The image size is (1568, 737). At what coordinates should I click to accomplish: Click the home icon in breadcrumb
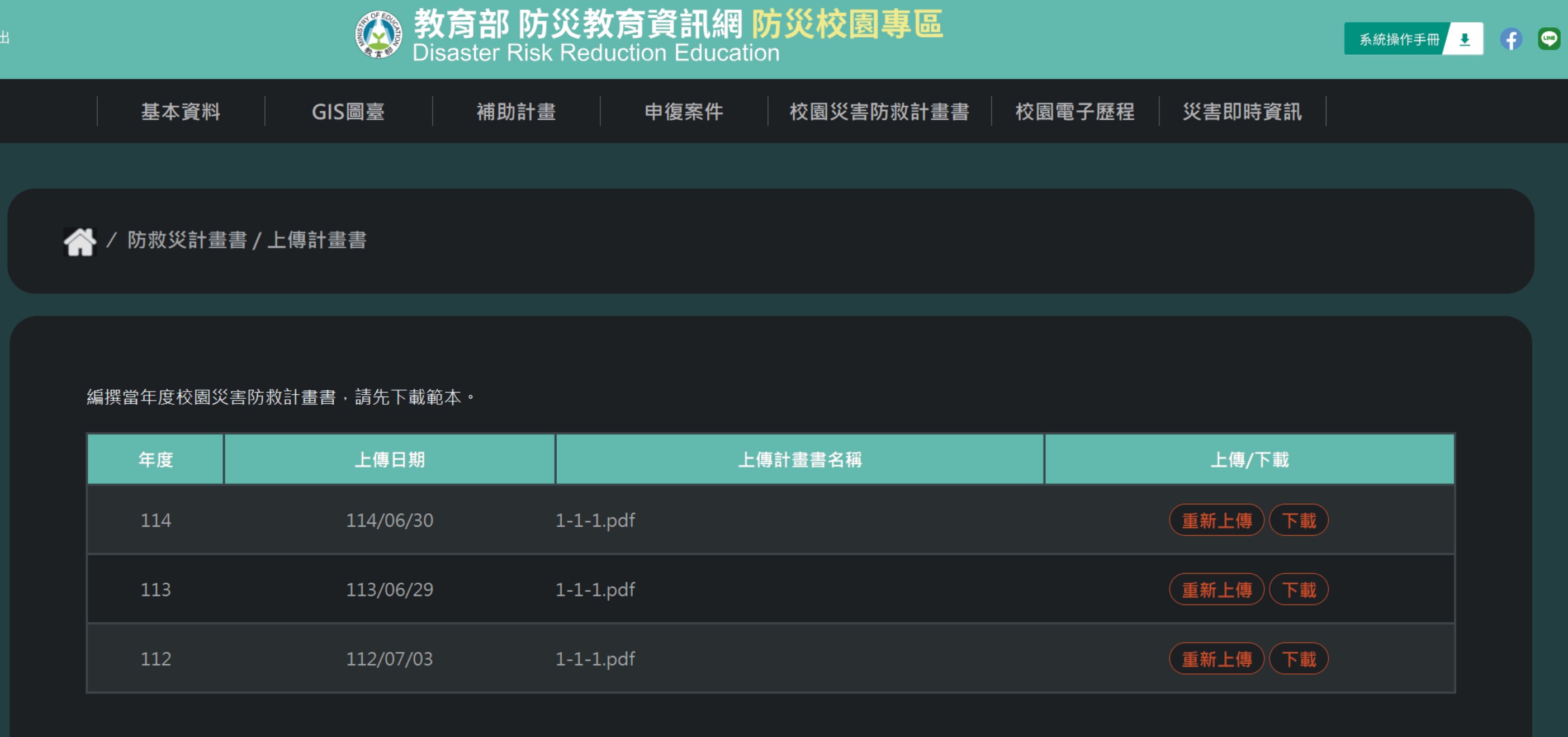(80, 241)
